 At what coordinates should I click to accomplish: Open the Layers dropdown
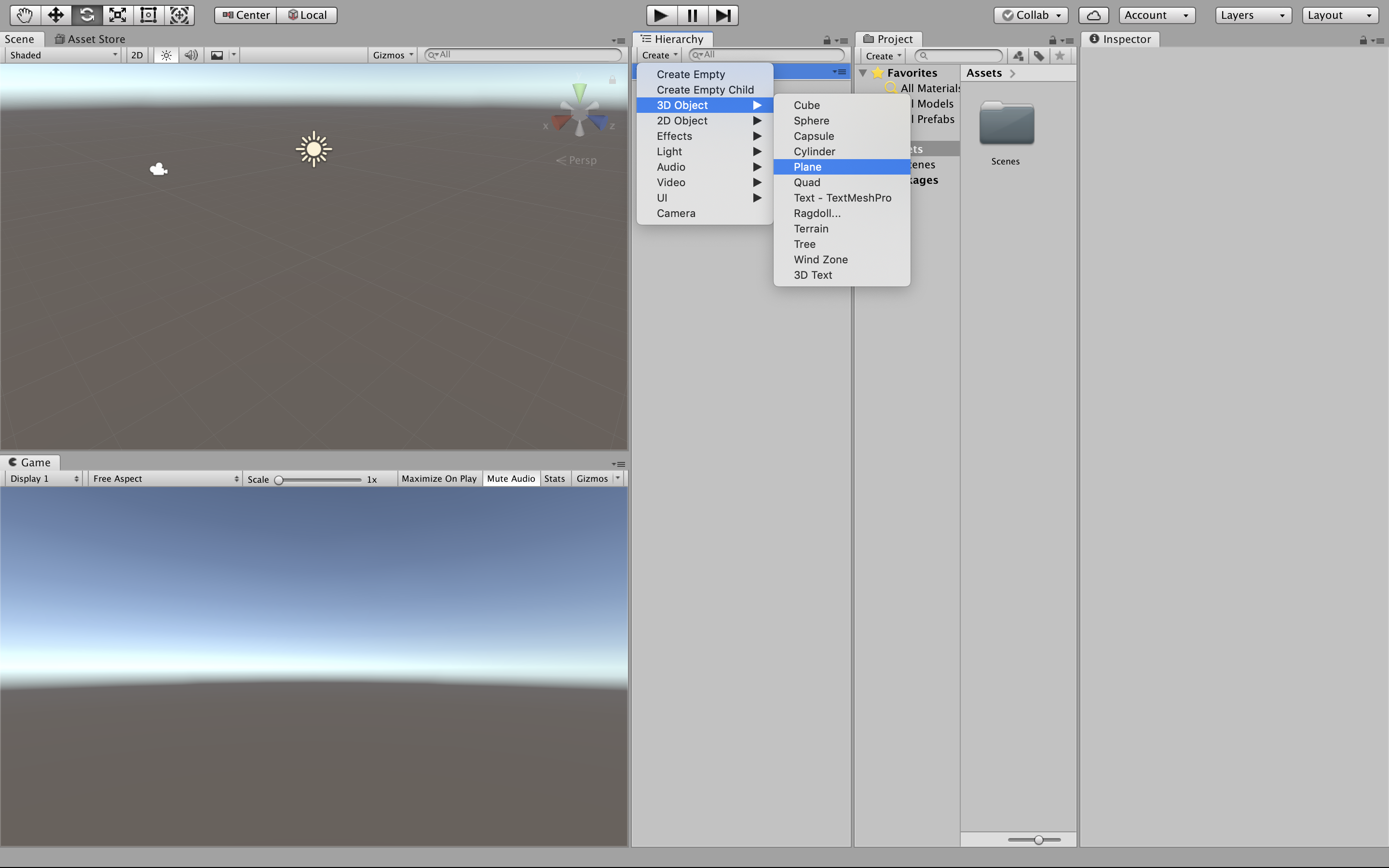[1253, 15]
